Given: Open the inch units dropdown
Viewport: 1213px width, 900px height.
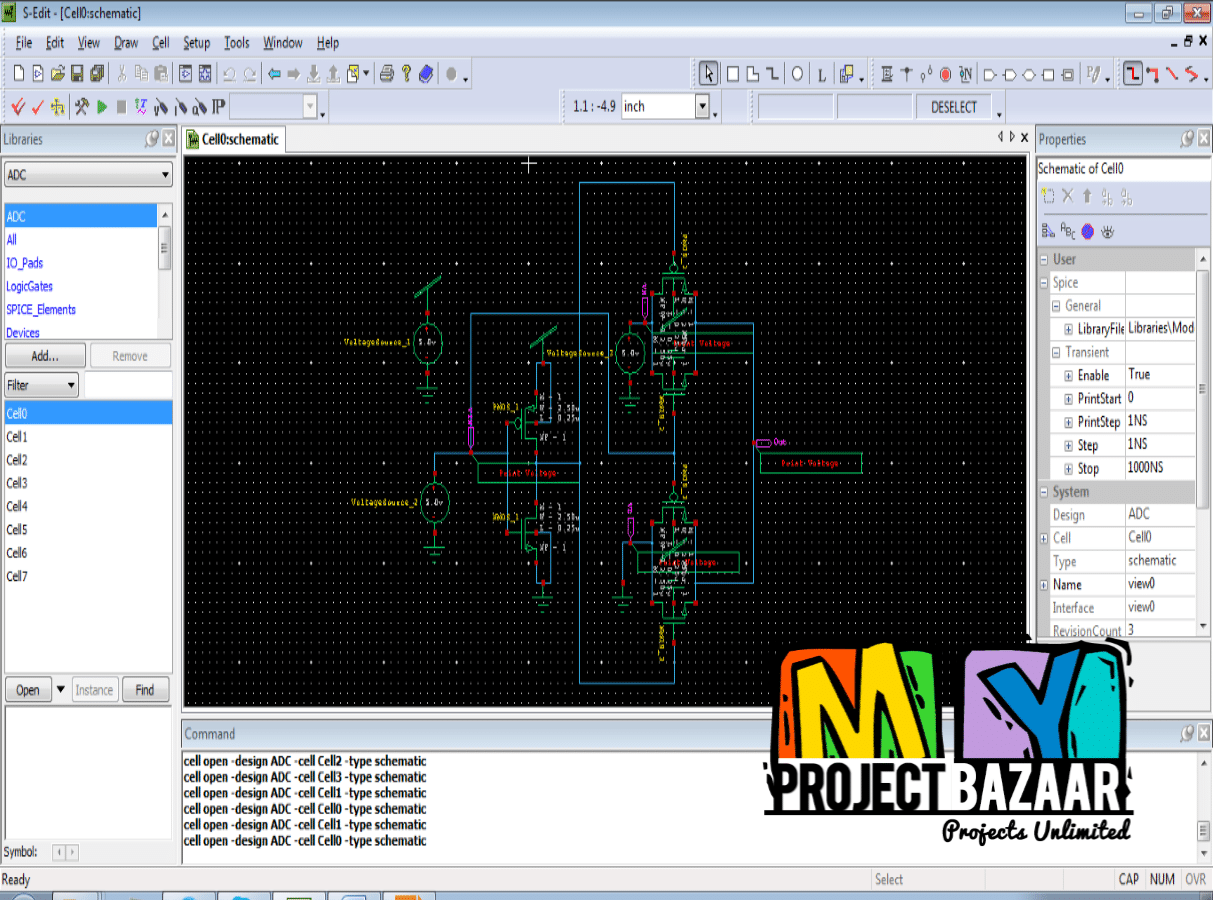Looking at the screenshot, I should [x=702, y=106].
